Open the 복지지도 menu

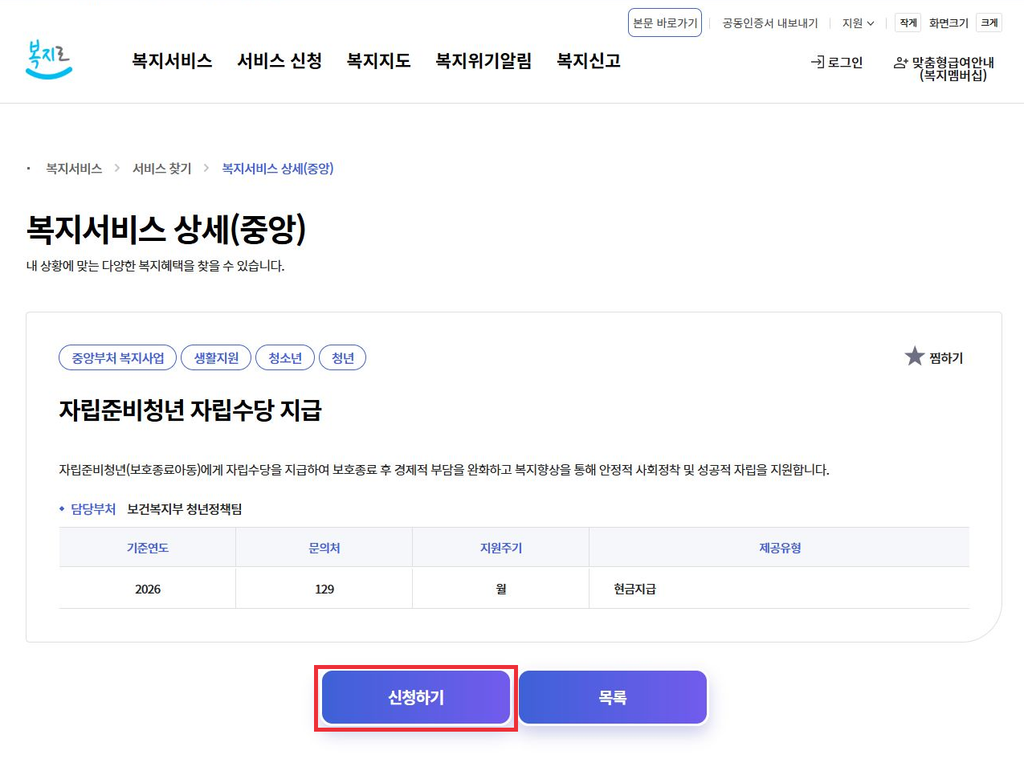379,61
